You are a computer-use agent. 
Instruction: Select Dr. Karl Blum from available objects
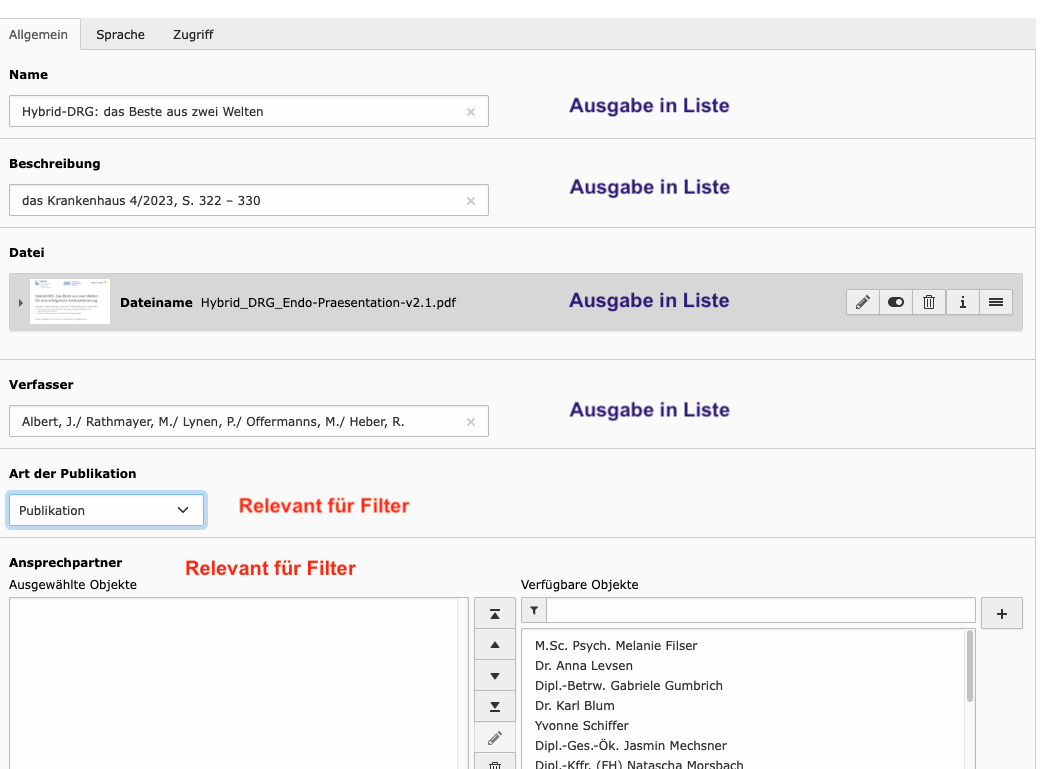coord(574,705)
